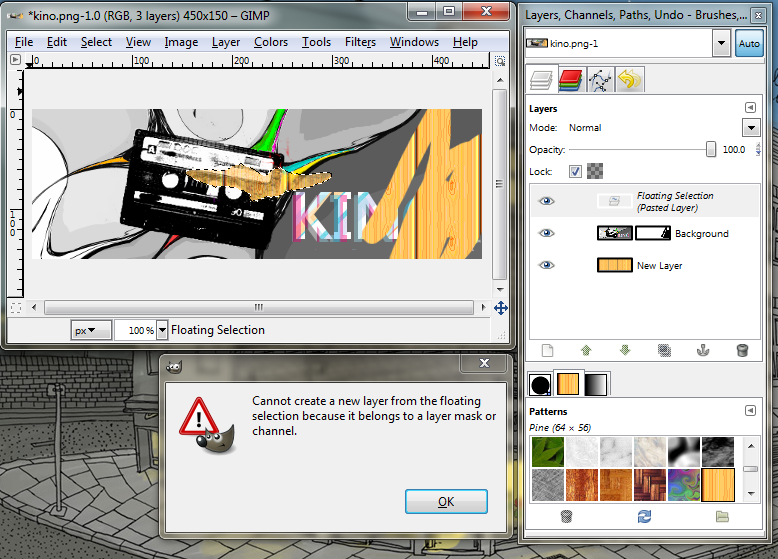The height and width of the screenshot is (559, 778).
Task: Switch to the Paths tab icon
Action: (600, 80)
